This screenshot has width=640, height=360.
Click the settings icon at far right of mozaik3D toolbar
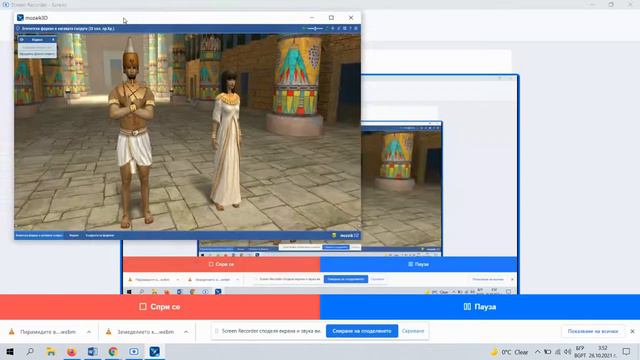[x=356, y=29]
